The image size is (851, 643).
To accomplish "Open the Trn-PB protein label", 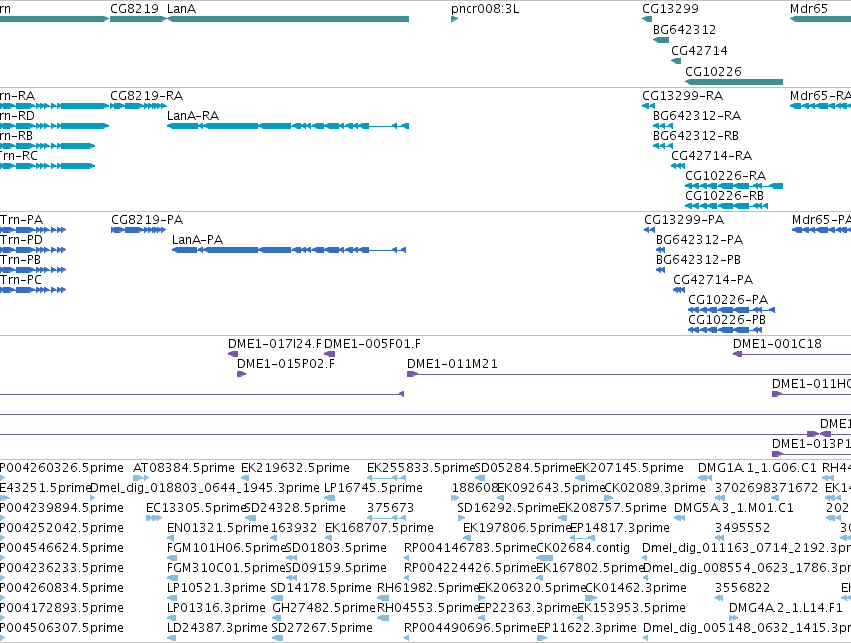I will (21, 260).
